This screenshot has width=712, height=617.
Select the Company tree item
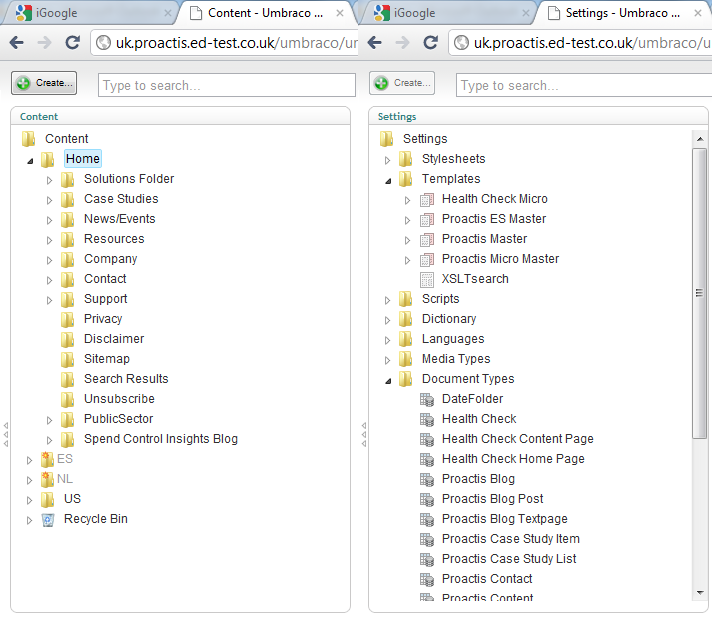[x=110, y=259]
